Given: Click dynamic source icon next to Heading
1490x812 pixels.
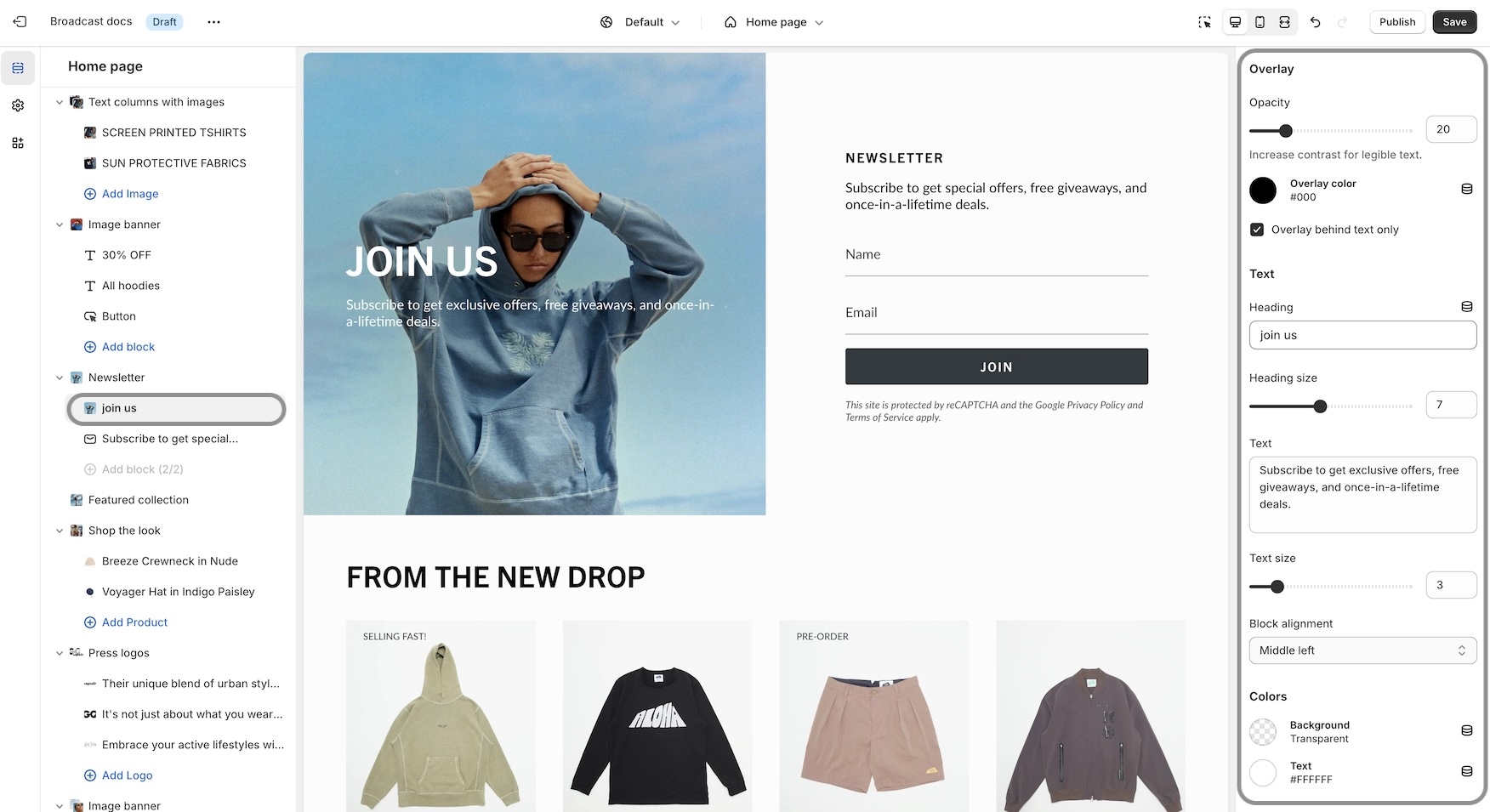Looking at the screenshot, I should click(1467, 306).
